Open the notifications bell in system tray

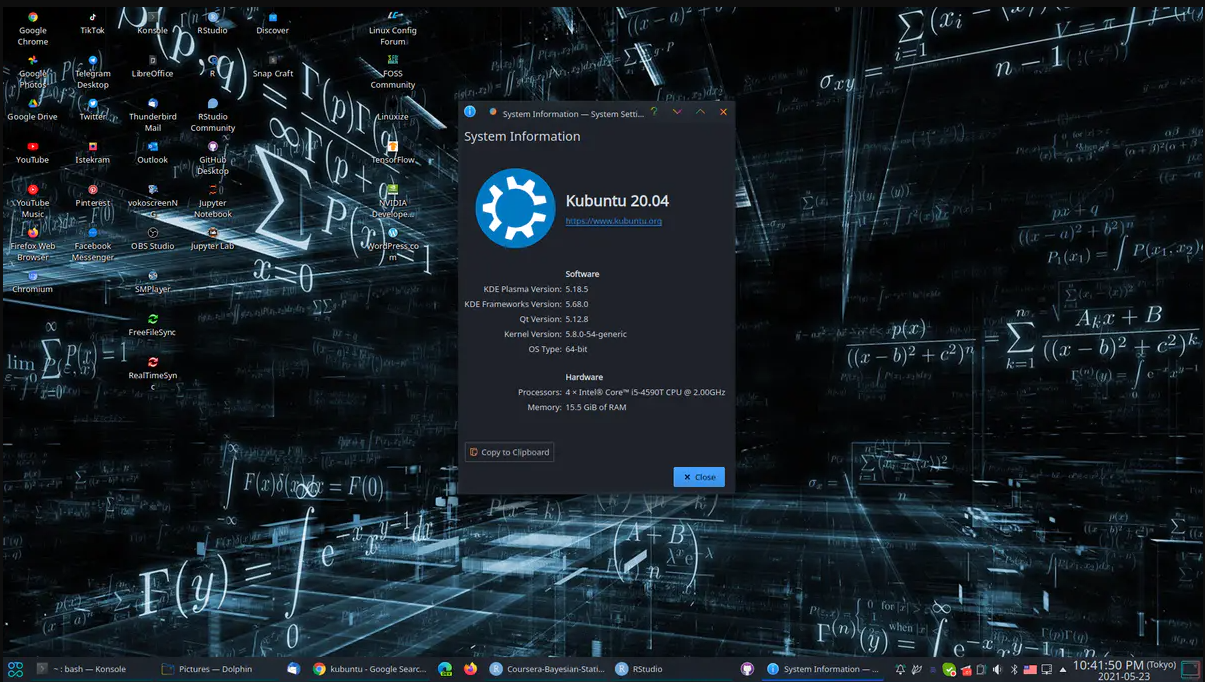tap(899, 669)
